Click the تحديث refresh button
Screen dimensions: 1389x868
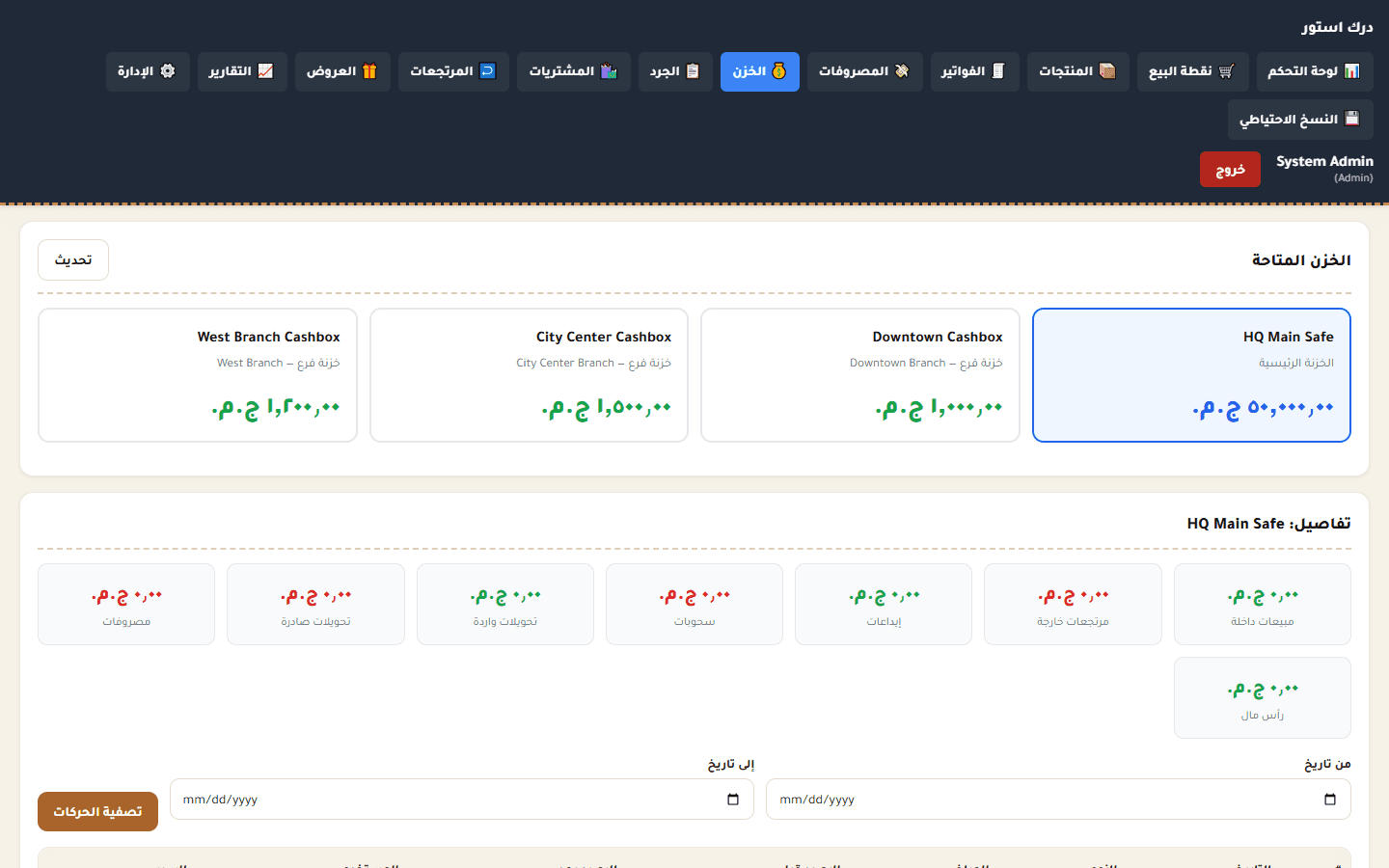tap(73, 260)
